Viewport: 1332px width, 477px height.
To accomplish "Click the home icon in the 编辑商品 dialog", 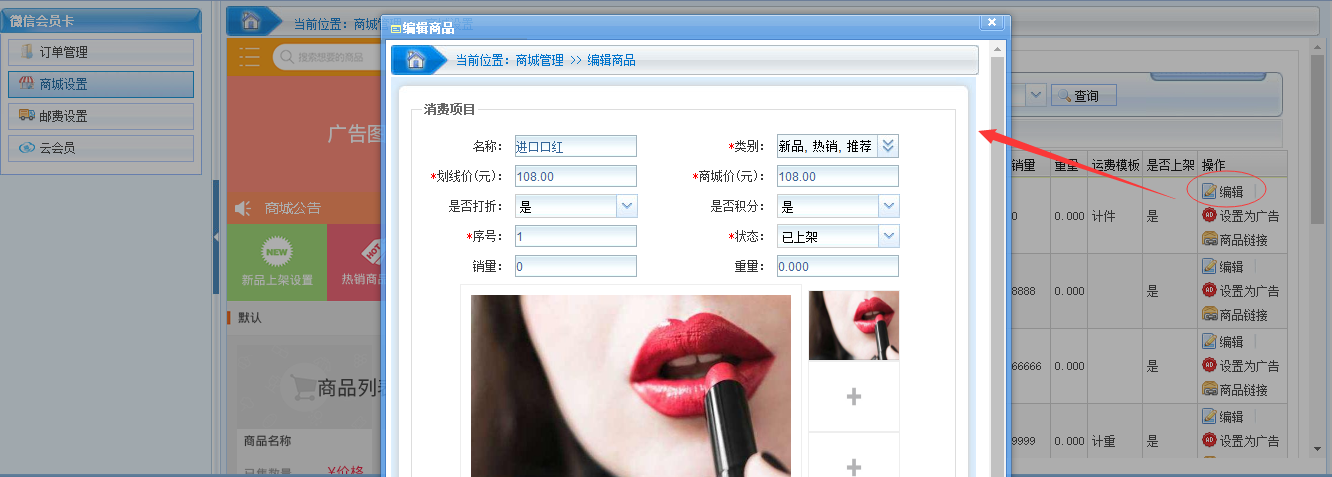I will pos(416,60).
